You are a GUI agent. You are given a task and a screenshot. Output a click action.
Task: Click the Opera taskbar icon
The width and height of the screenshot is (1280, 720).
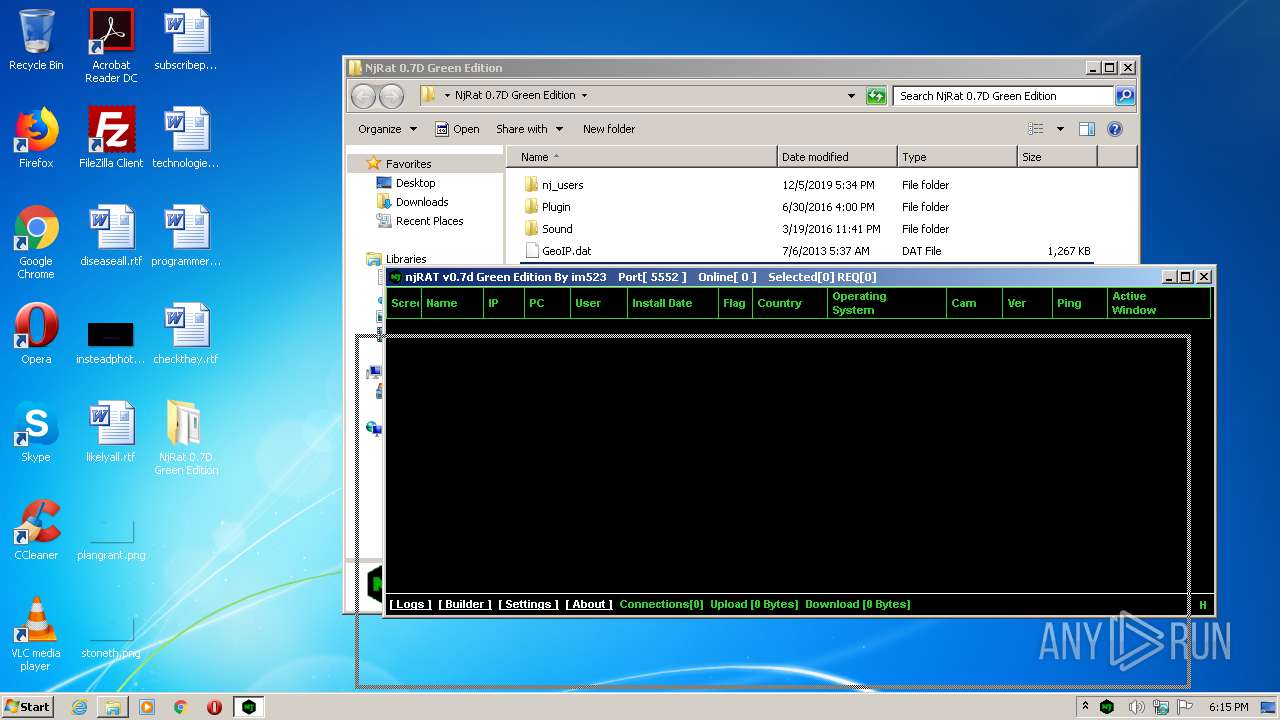214,707
